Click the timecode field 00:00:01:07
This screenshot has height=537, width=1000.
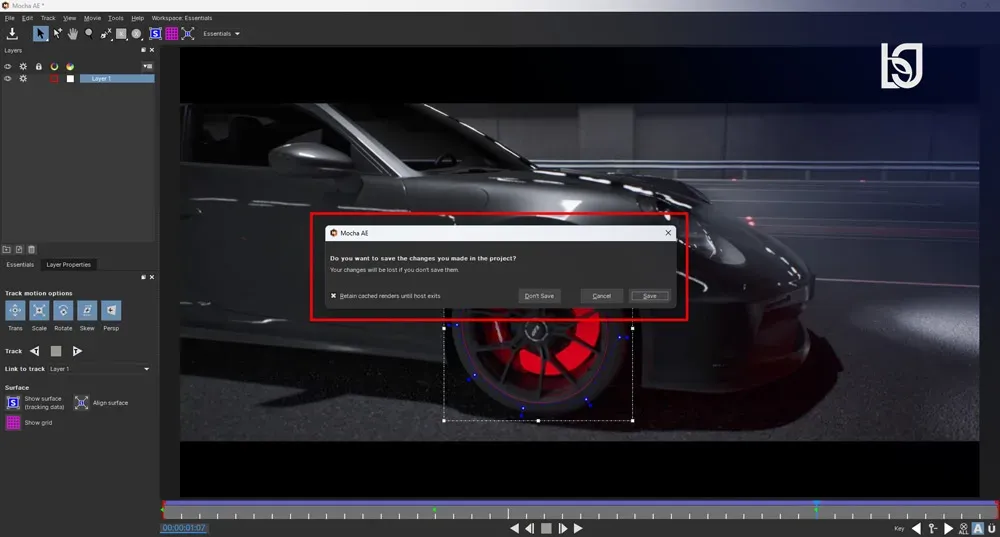(184, 528)
